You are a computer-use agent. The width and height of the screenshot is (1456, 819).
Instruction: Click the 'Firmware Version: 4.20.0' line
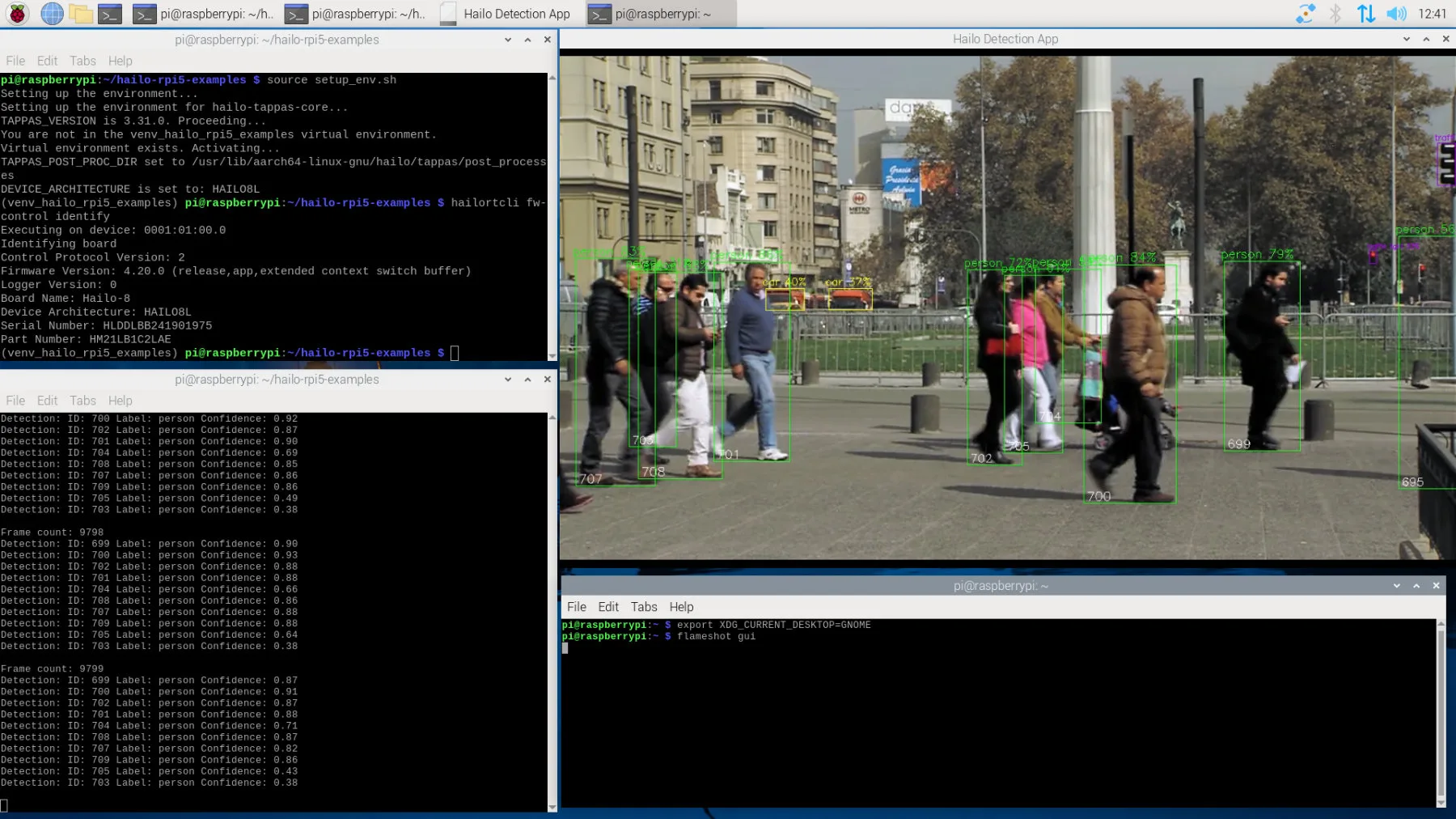tap(235, 271)
